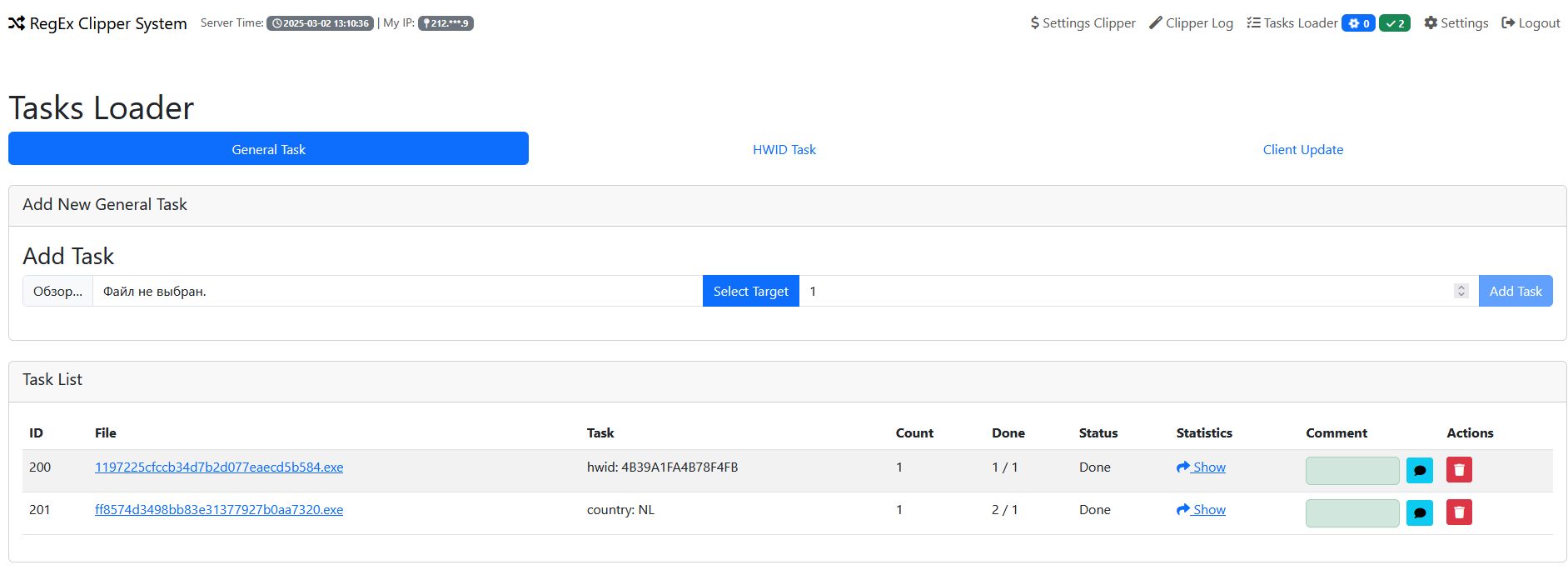Viewport: 1568px width, 575px height.
Task: Click the Обзор... file browse button
Action: [57, 291]
